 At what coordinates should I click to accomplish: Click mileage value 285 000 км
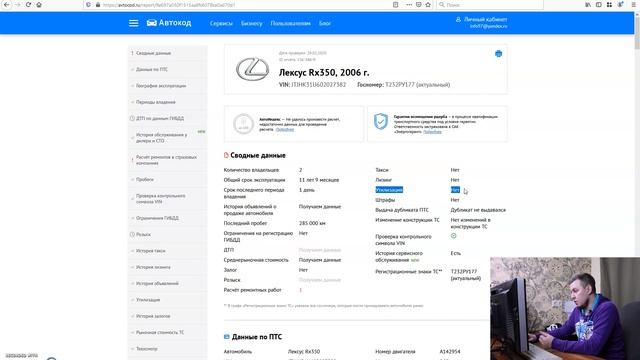tap(312, 223)
